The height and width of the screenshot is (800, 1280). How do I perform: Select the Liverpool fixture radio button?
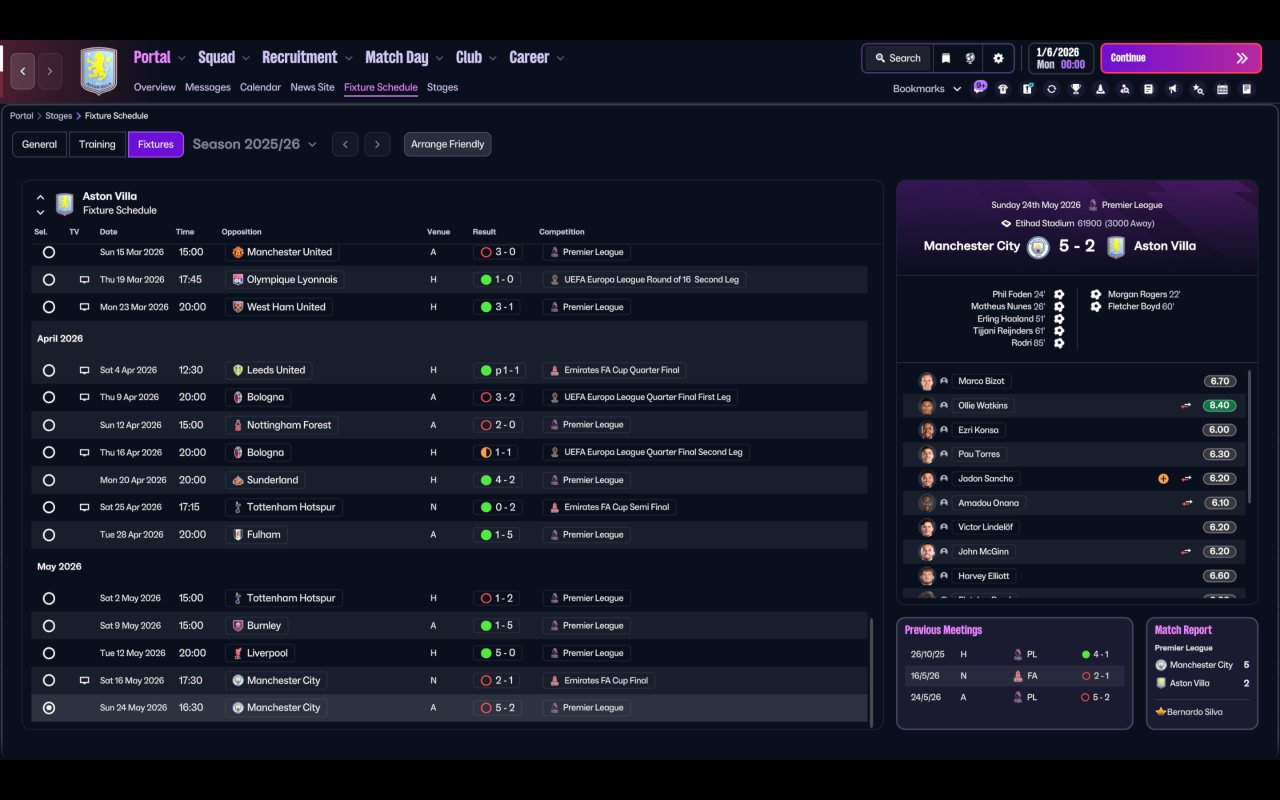pyautogui.click(x=49, y=653)
